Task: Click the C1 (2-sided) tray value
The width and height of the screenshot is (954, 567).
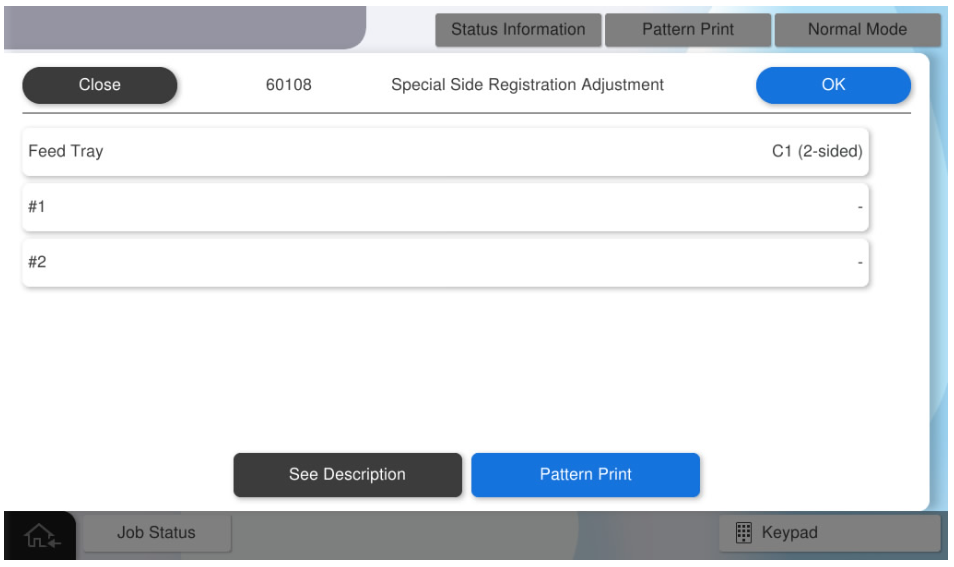Action: [816, 152]
